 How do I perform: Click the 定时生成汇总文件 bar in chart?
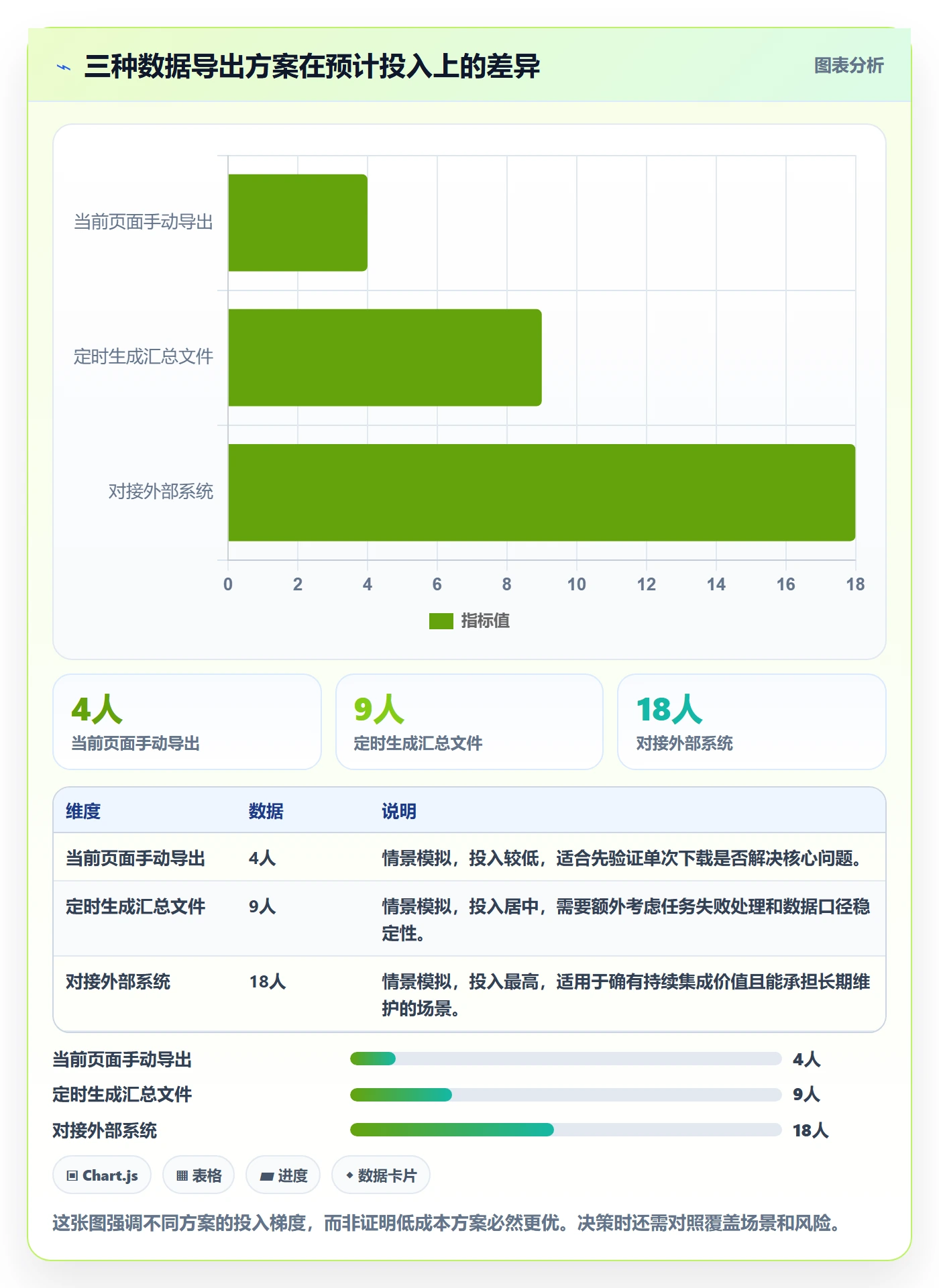385,358
